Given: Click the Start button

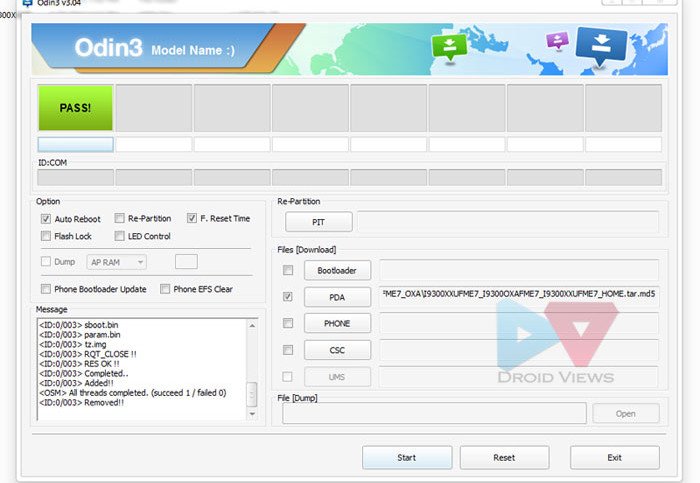Looking at the screenshot, I should point(407,458).
